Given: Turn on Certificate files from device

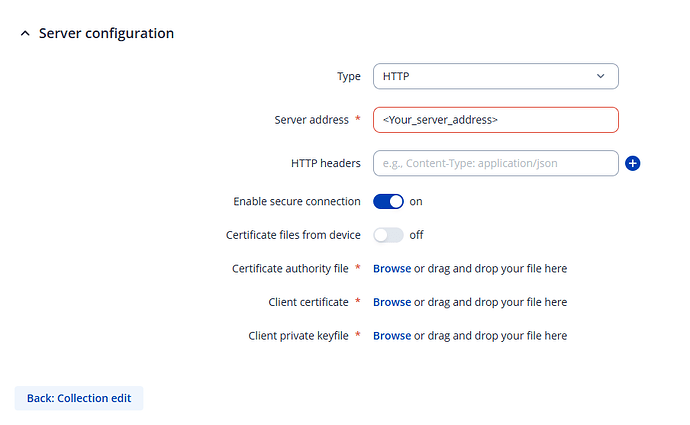Looking at the screenshot, I should pos(388,235).
